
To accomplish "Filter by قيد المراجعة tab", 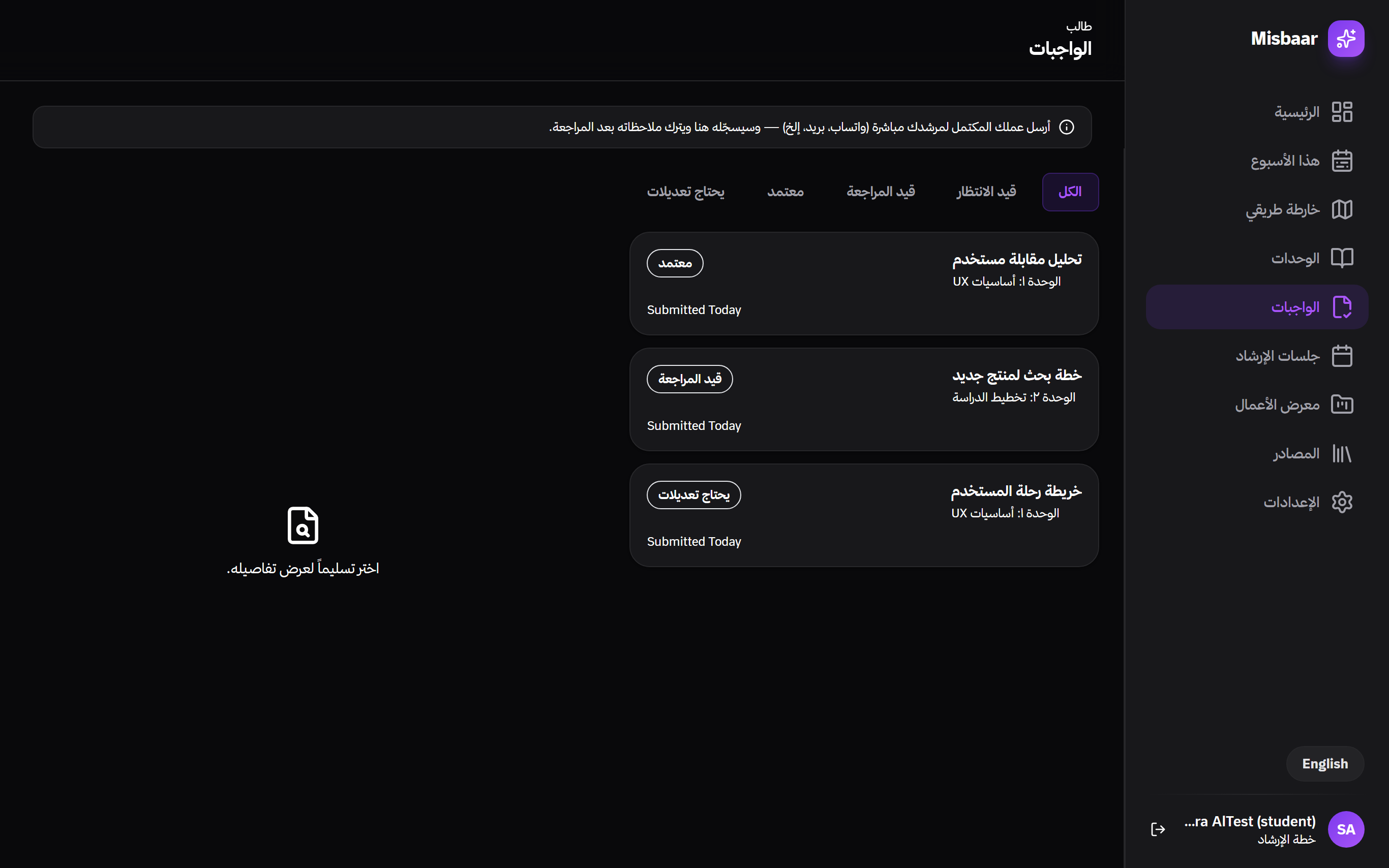I will point(880,192).
